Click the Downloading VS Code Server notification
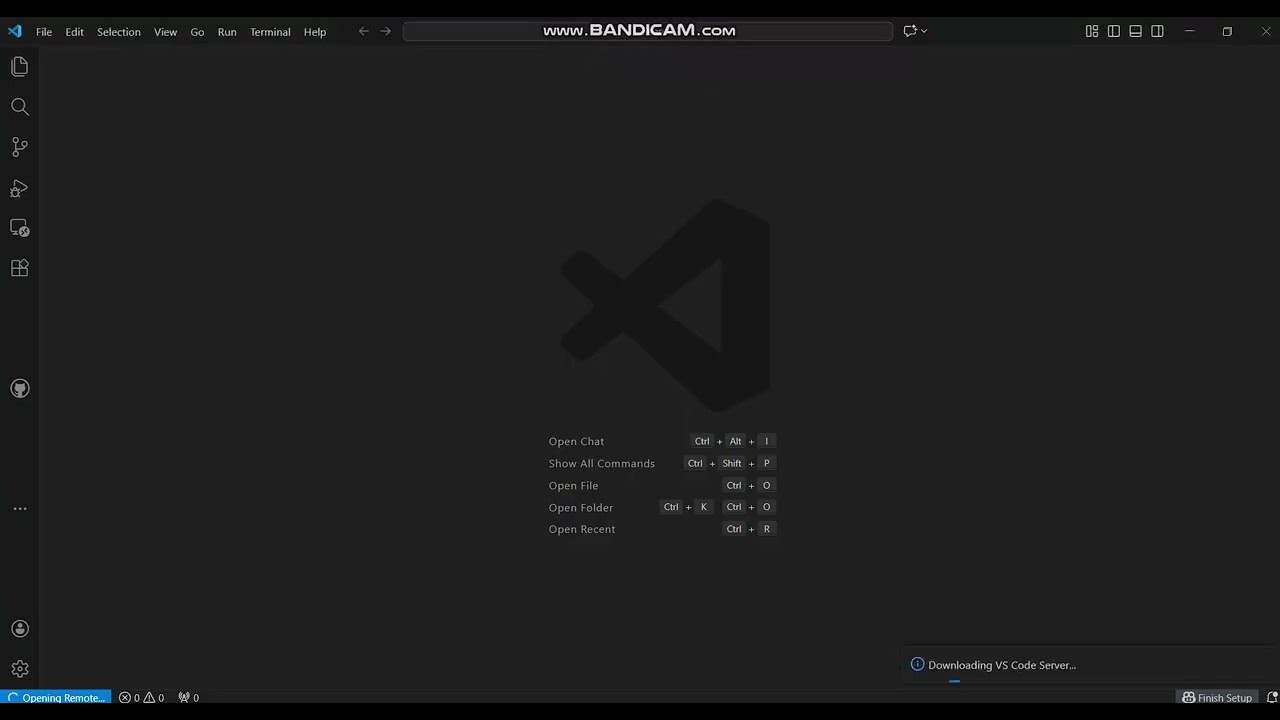The height and width of the screenshot is (720, 1280). tap(1090, 665)
